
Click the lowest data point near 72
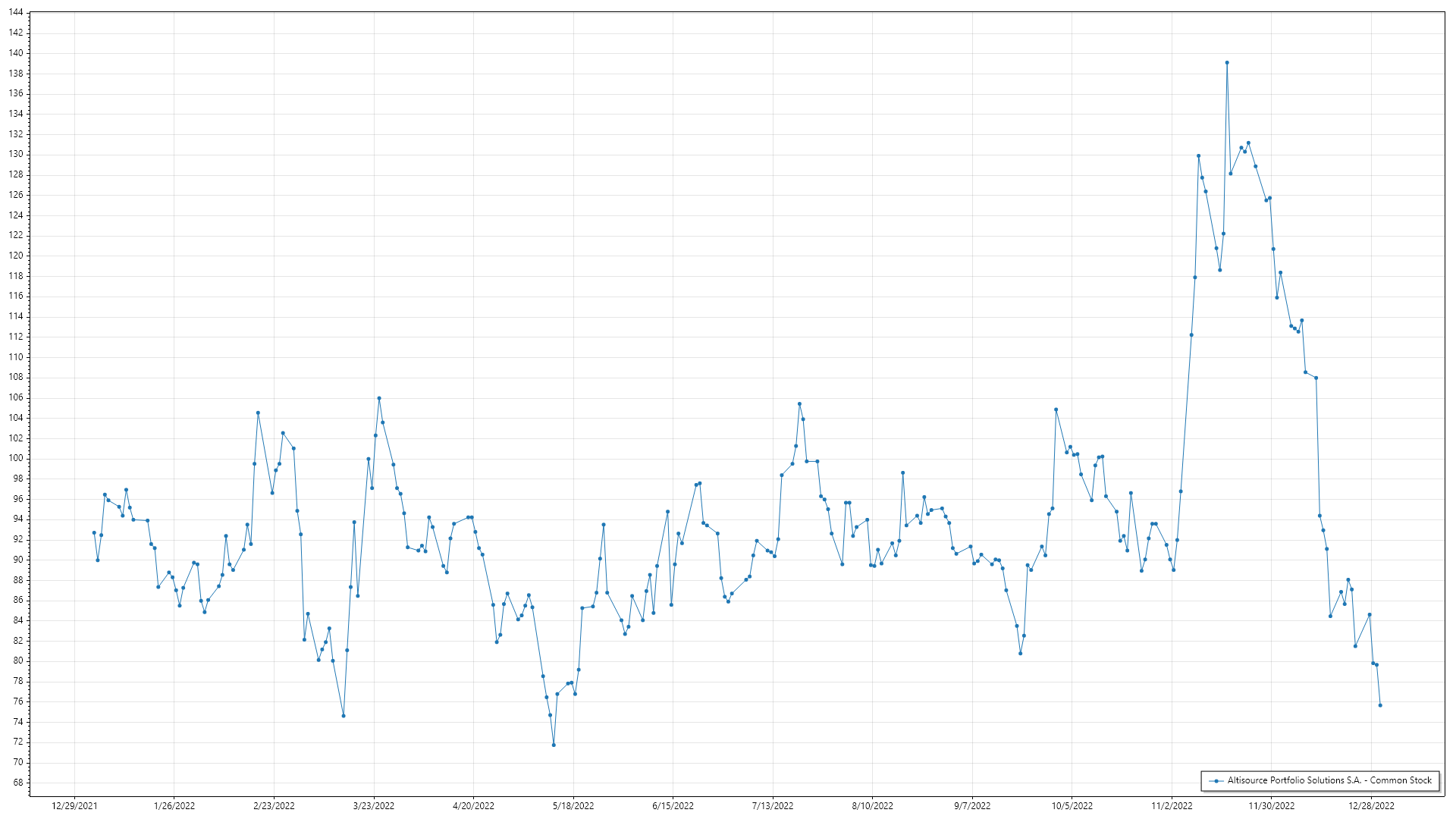tap(554, 745)
